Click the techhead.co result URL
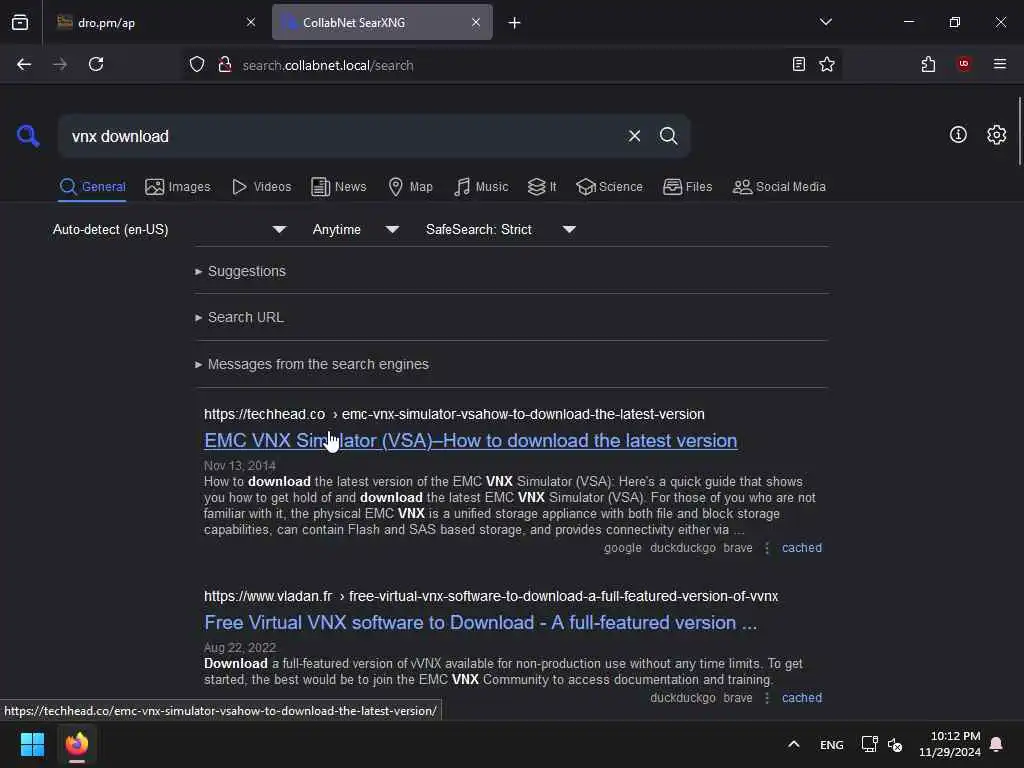This screenshot has width=1024, height=768. [454, 414]
